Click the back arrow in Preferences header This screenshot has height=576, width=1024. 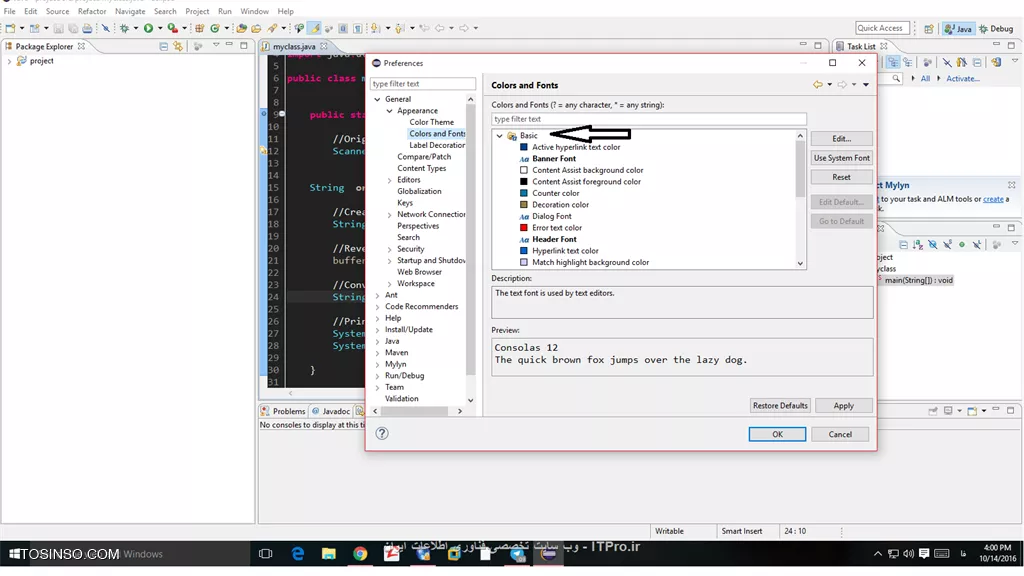point(818,85)
